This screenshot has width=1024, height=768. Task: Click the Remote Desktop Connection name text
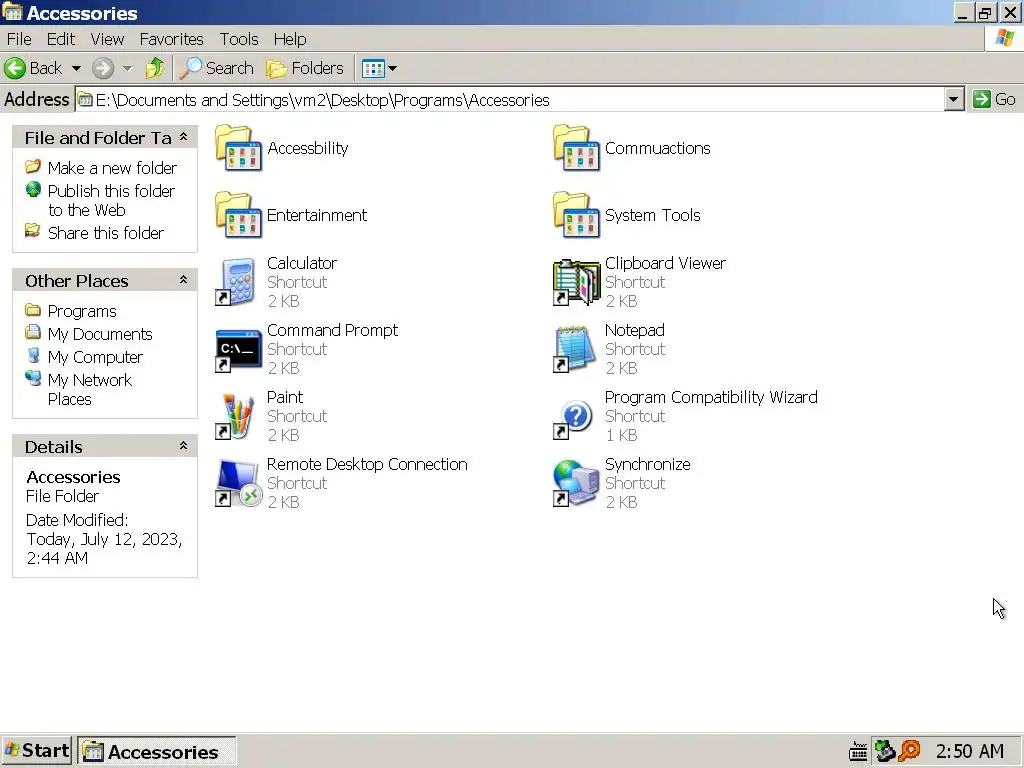click(x=367, y=464)
